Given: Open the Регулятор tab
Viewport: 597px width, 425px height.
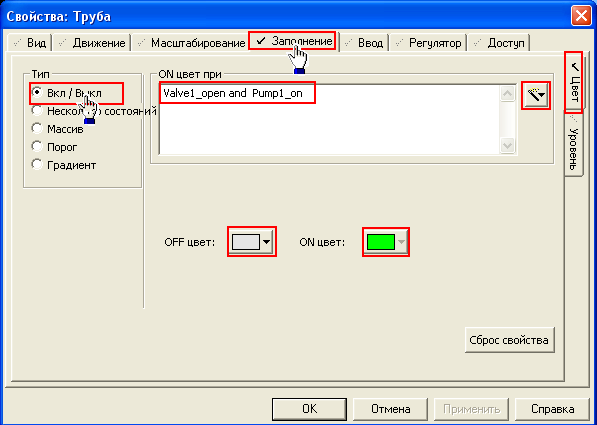Looking at the screenshot, I should click(428, 43).
